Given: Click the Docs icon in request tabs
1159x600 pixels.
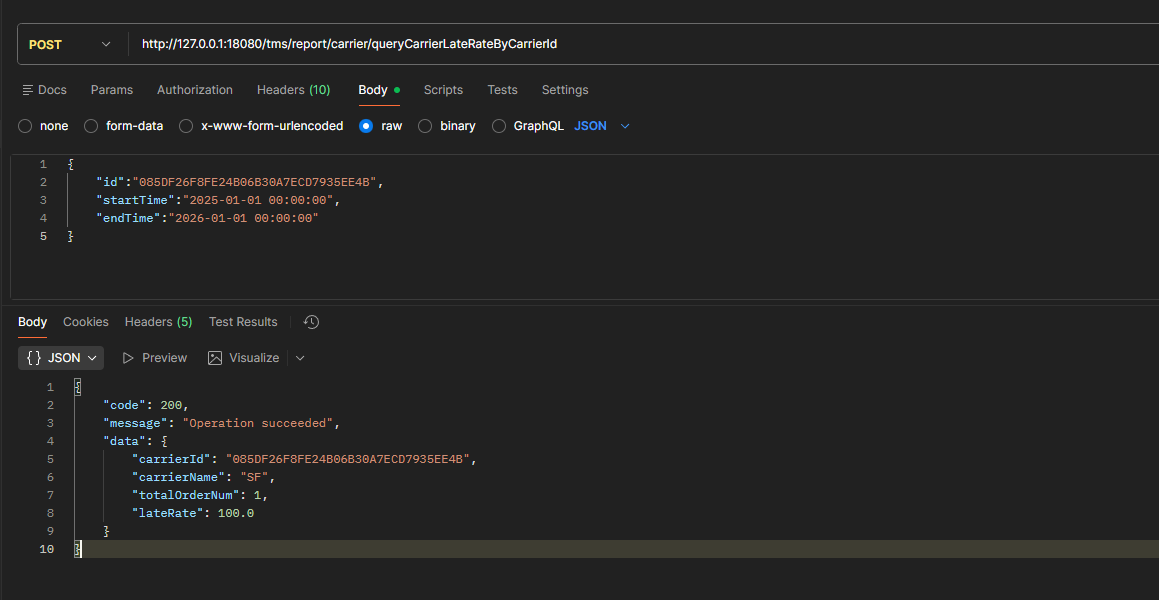Looking at the screenshot, I should (28, 90).
